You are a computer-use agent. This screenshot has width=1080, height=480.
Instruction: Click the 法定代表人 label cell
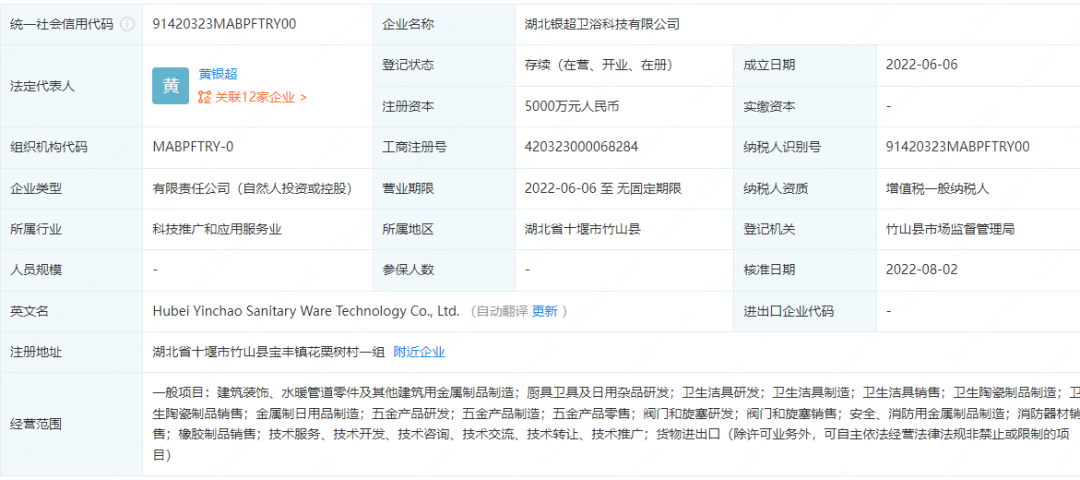coord(71,85)
